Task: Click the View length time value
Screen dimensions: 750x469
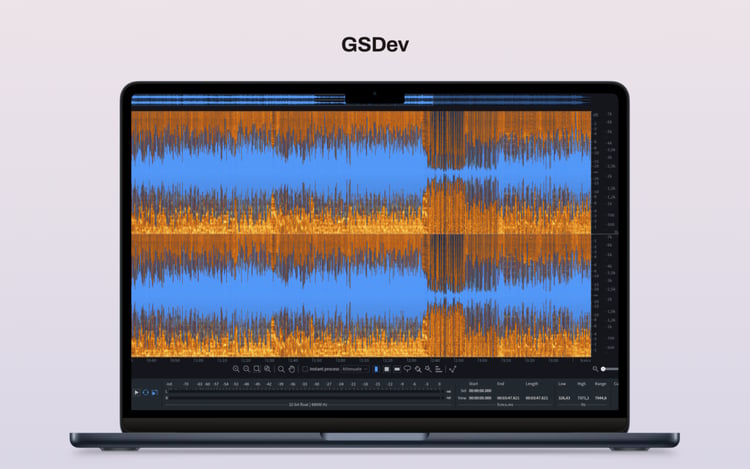Action: point(536,398)
